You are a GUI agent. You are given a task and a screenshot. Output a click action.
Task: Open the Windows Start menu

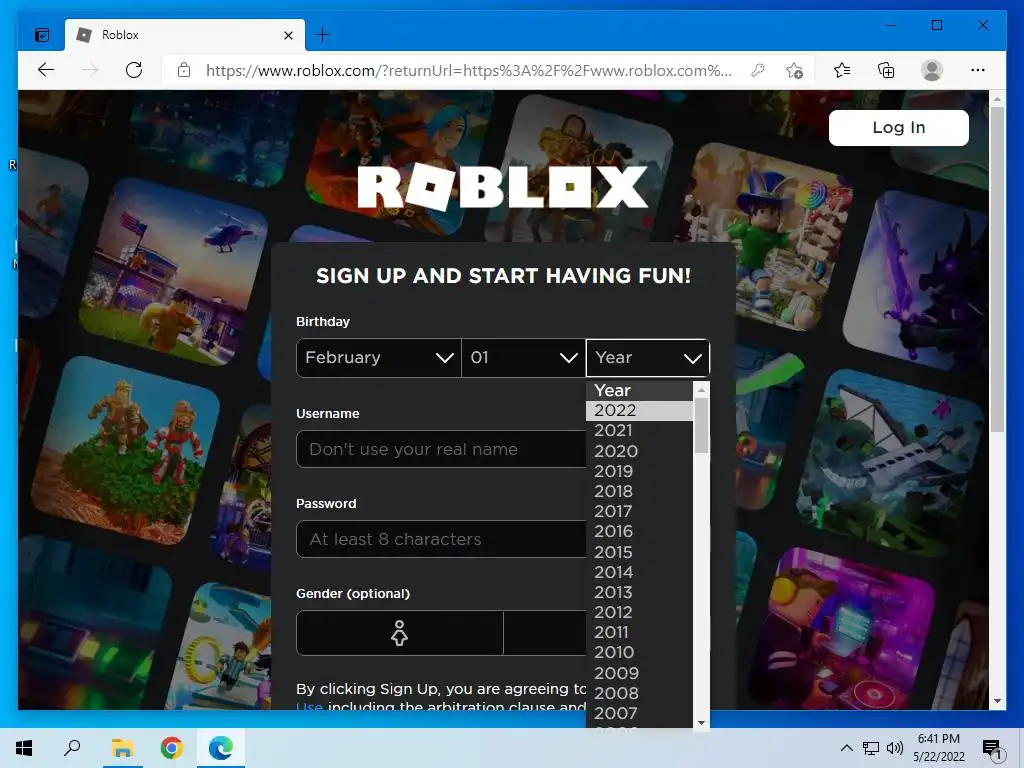coord(24,748)
